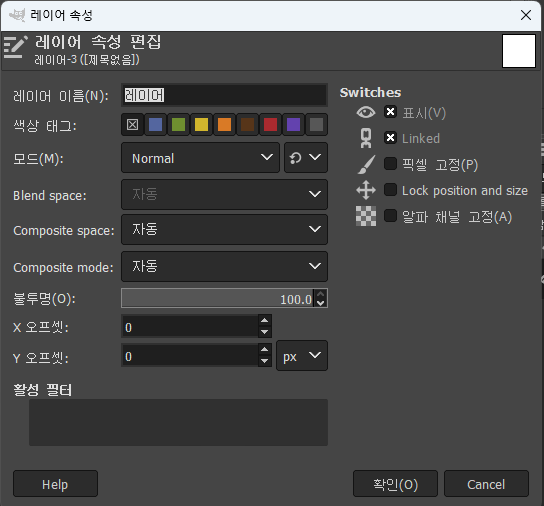Click the X 오프셋 input field
Viewport: 544px width, 506px height.
click(190, 327)
